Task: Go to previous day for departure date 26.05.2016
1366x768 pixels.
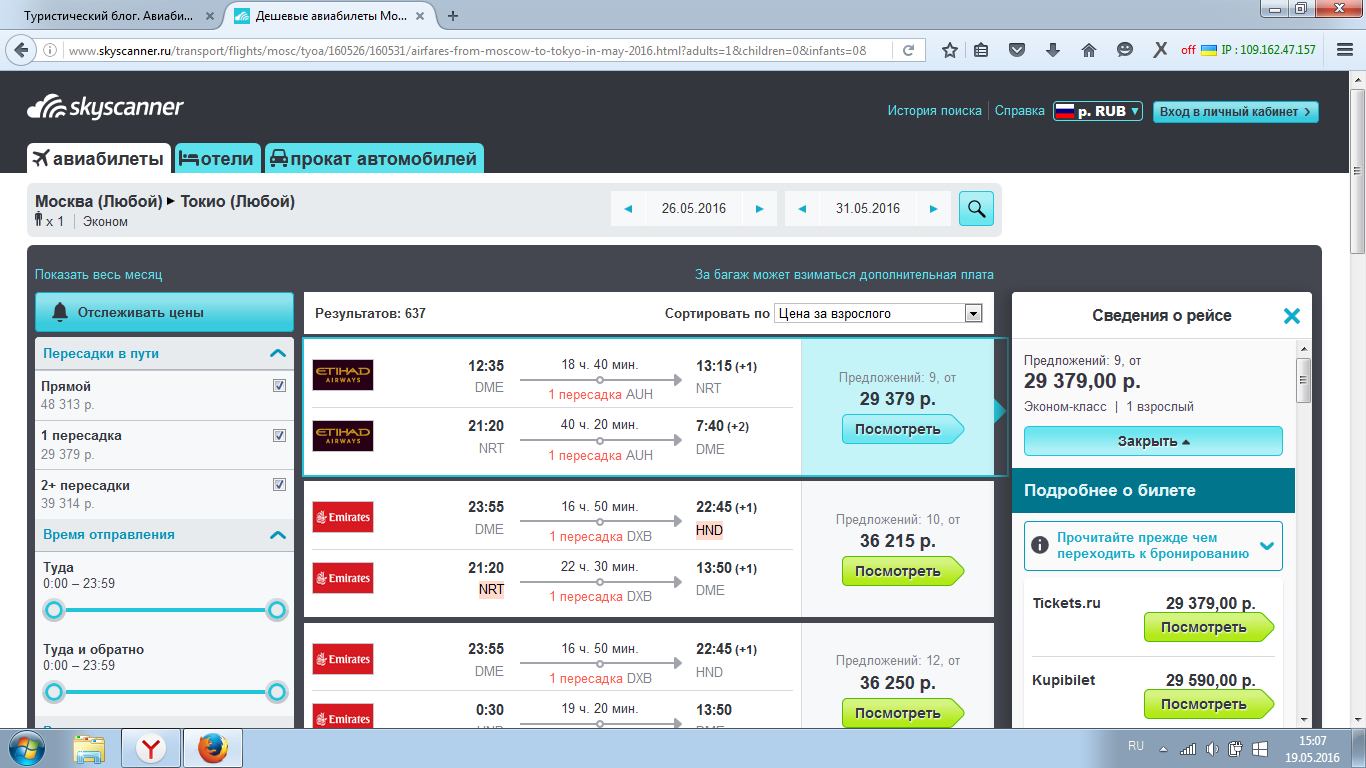Action: pos(628,209)
